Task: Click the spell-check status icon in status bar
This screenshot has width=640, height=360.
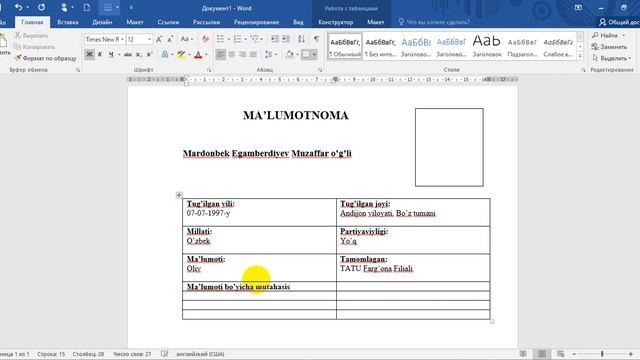Action: [164, 354]
